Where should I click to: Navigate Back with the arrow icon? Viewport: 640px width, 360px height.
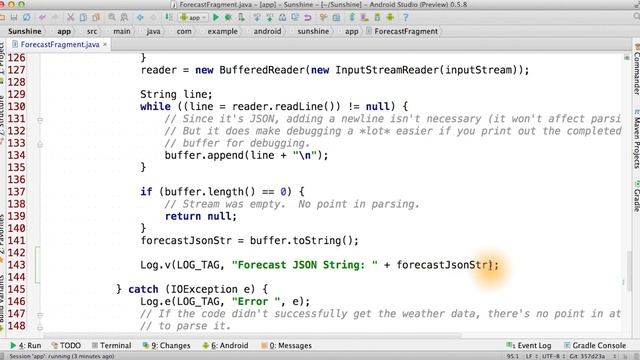click(140, 18)
